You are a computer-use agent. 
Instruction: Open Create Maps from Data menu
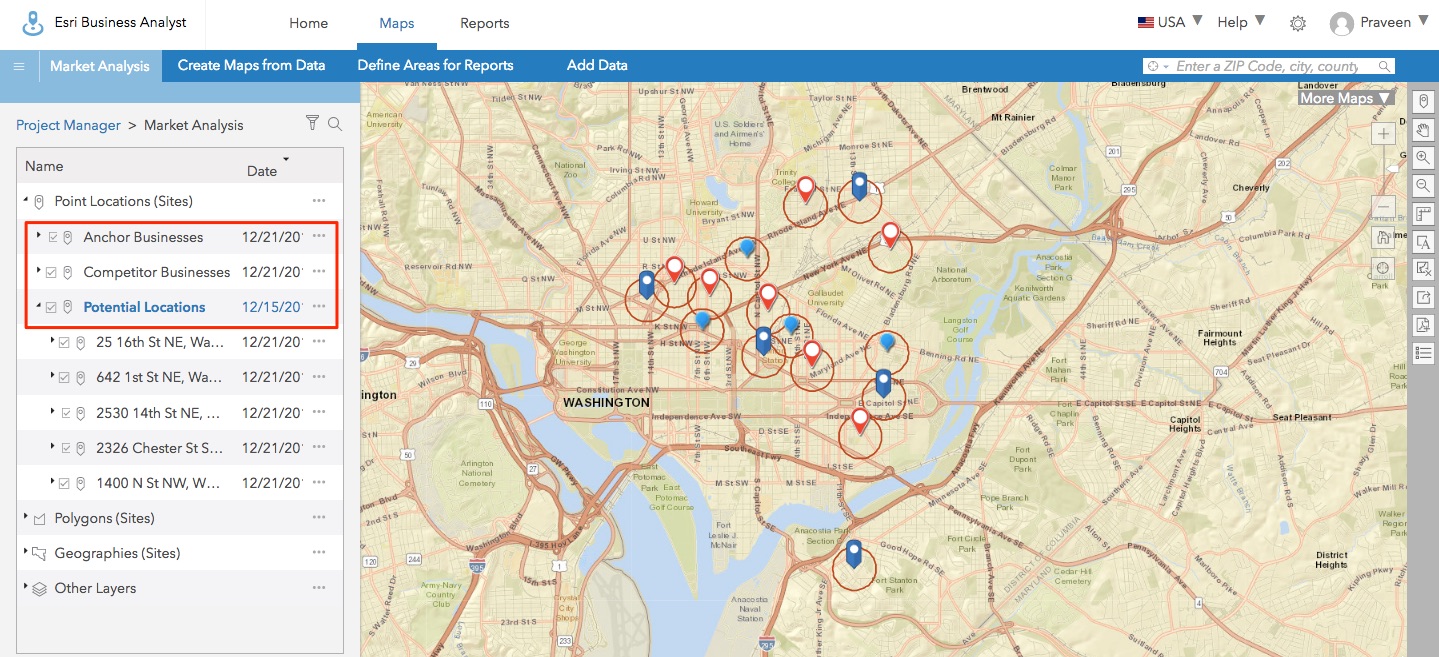point(252,66)
